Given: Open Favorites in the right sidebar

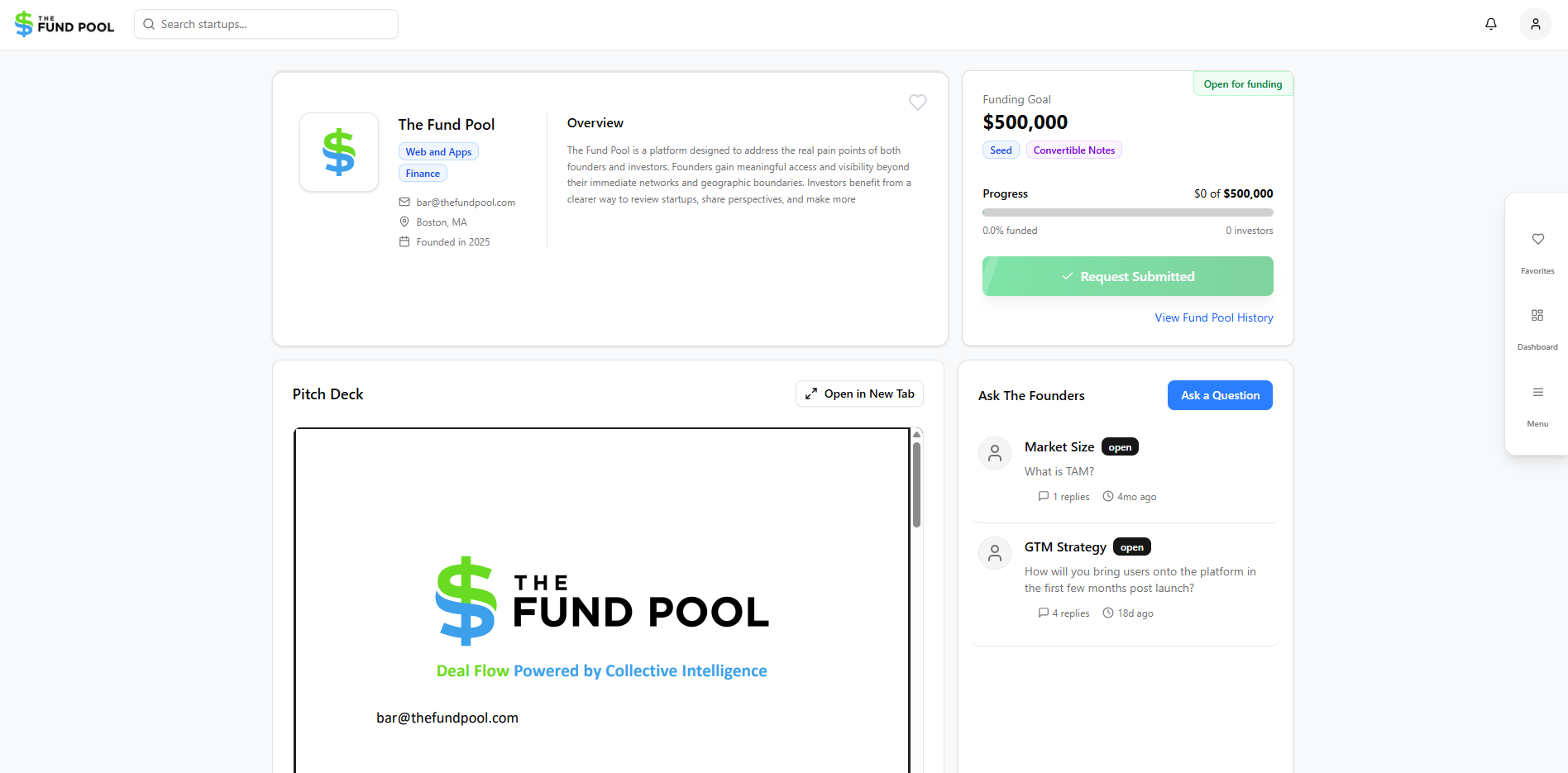Looking at the screenshot, I should [x=1537, y=252].
